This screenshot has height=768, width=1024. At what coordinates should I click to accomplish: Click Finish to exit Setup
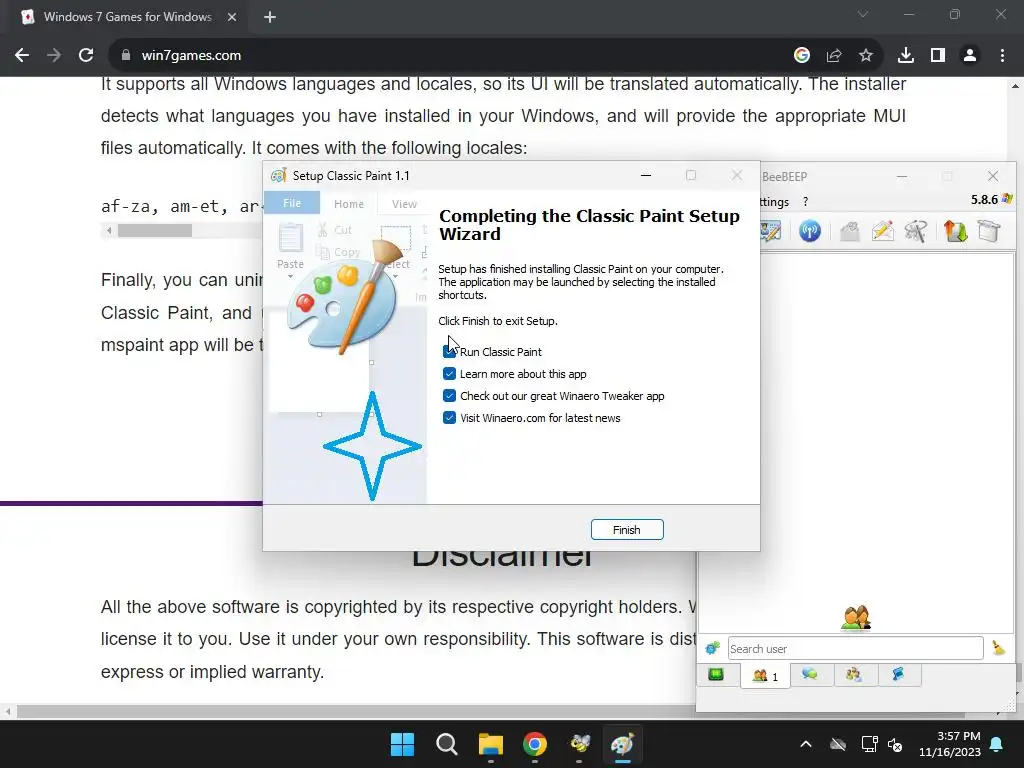pyautogui.click(x=627, y=530)
